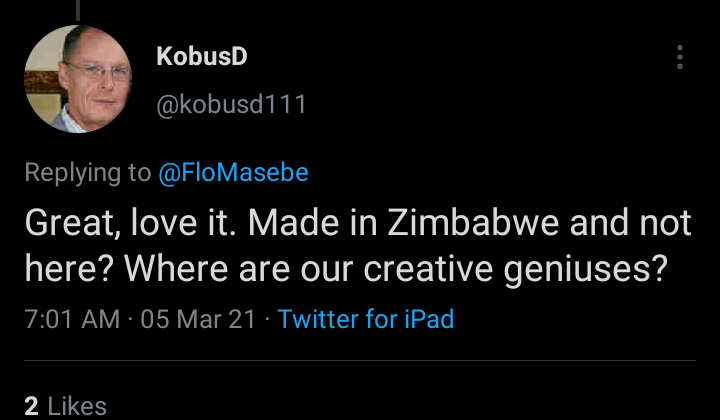The image size is (720, 420).
Task: Tap the word 'geniuses?' in the tweet
Action: (x=585, y=271)
